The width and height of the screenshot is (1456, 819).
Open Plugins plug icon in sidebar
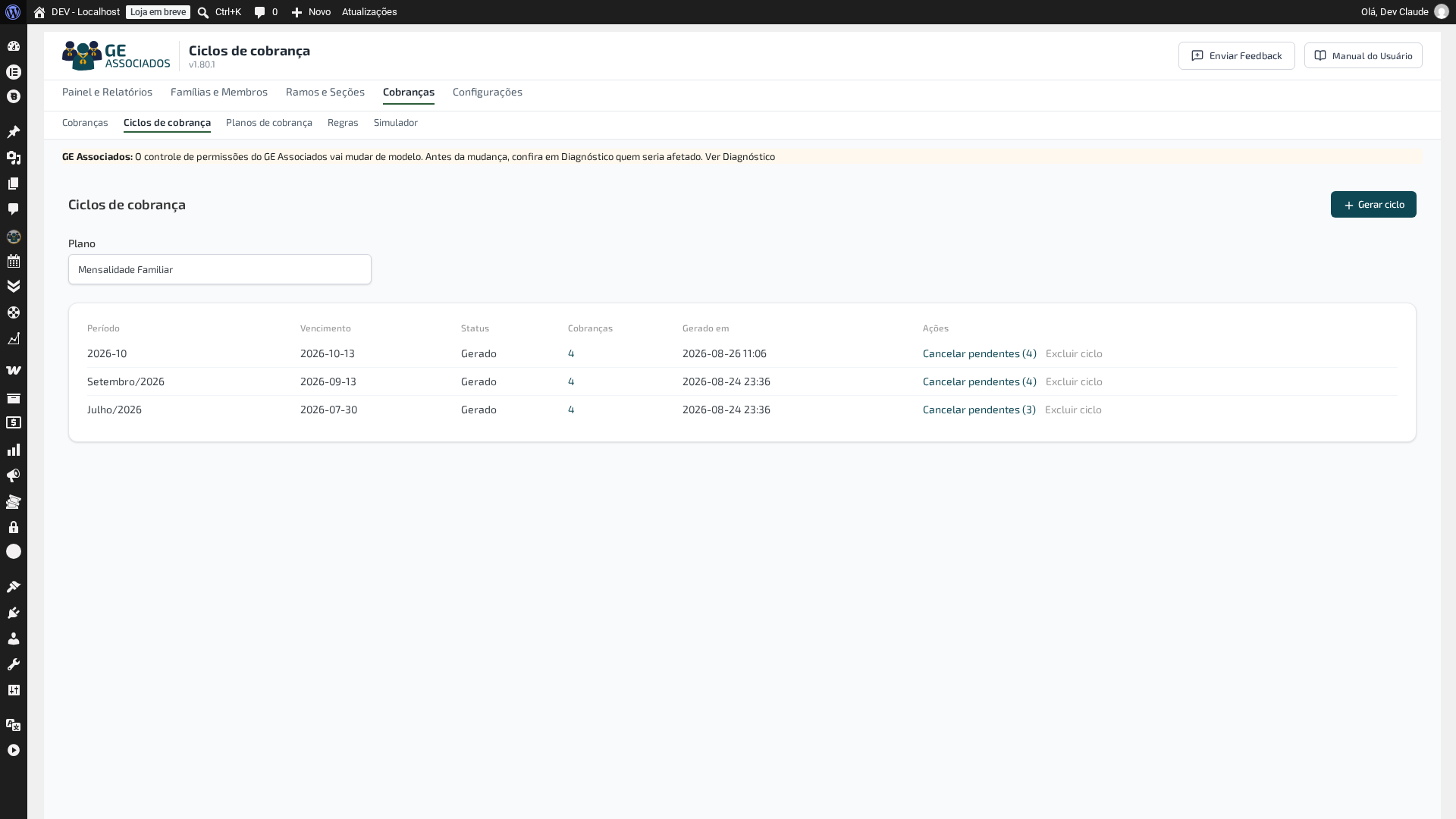(14, 613)
